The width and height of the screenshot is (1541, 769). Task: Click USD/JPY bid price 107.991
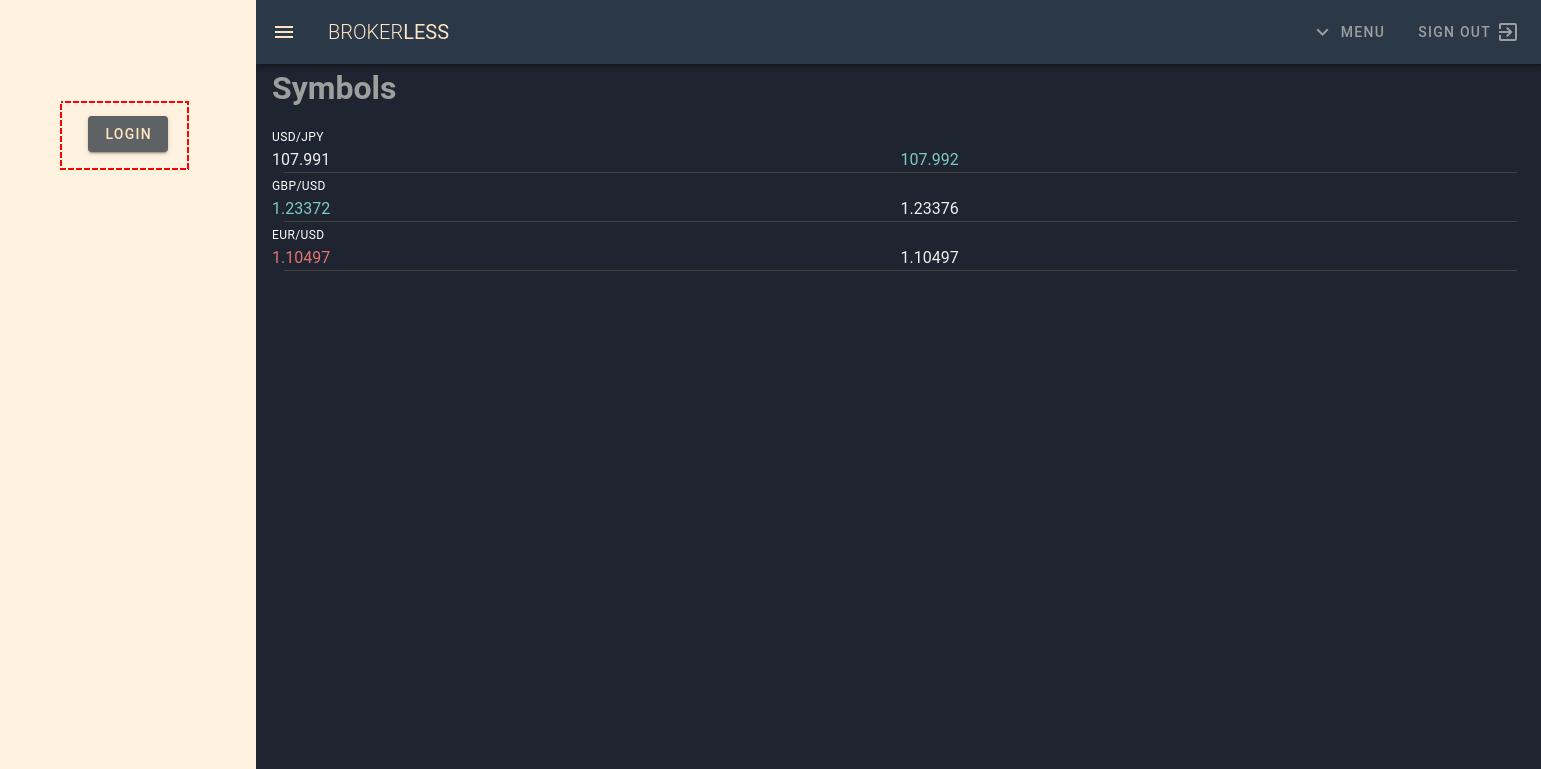pos(301,159)
